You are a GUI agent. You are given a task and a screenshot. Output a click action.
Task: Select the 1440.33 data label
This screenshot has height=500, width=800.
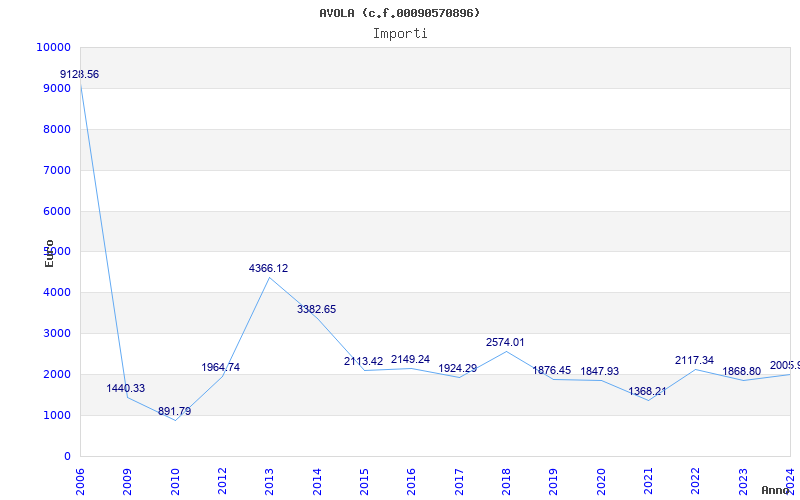[x=126, y=388]
